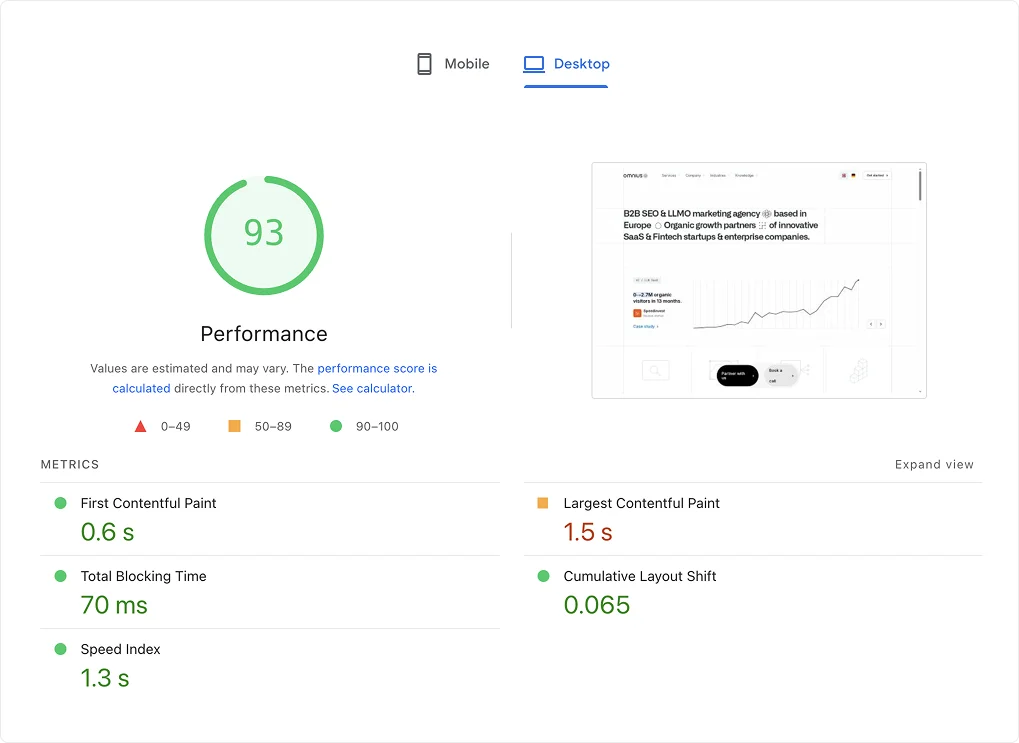
Task: Open the 'See calculator' link
Action: [x=372, y=388]
